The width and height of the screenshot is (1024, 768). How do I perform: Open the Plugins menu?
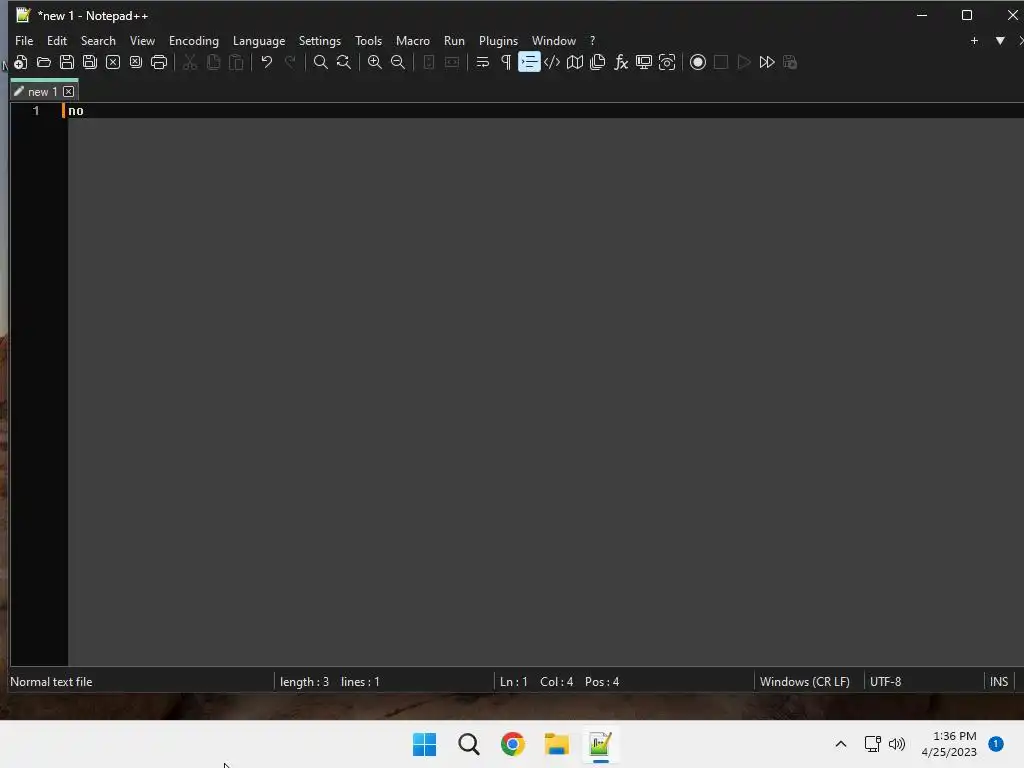[498, 40]
